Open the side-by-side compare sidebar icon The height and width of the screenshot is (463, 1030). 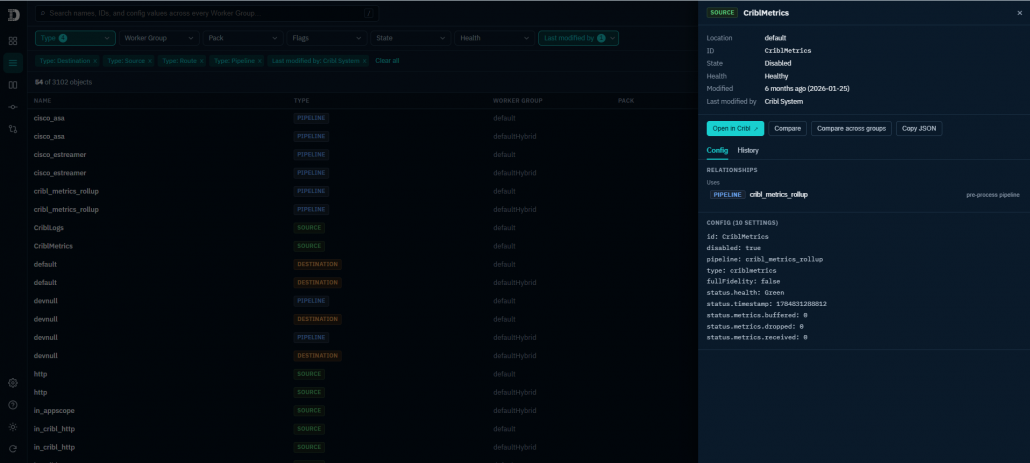coord(12,85)
